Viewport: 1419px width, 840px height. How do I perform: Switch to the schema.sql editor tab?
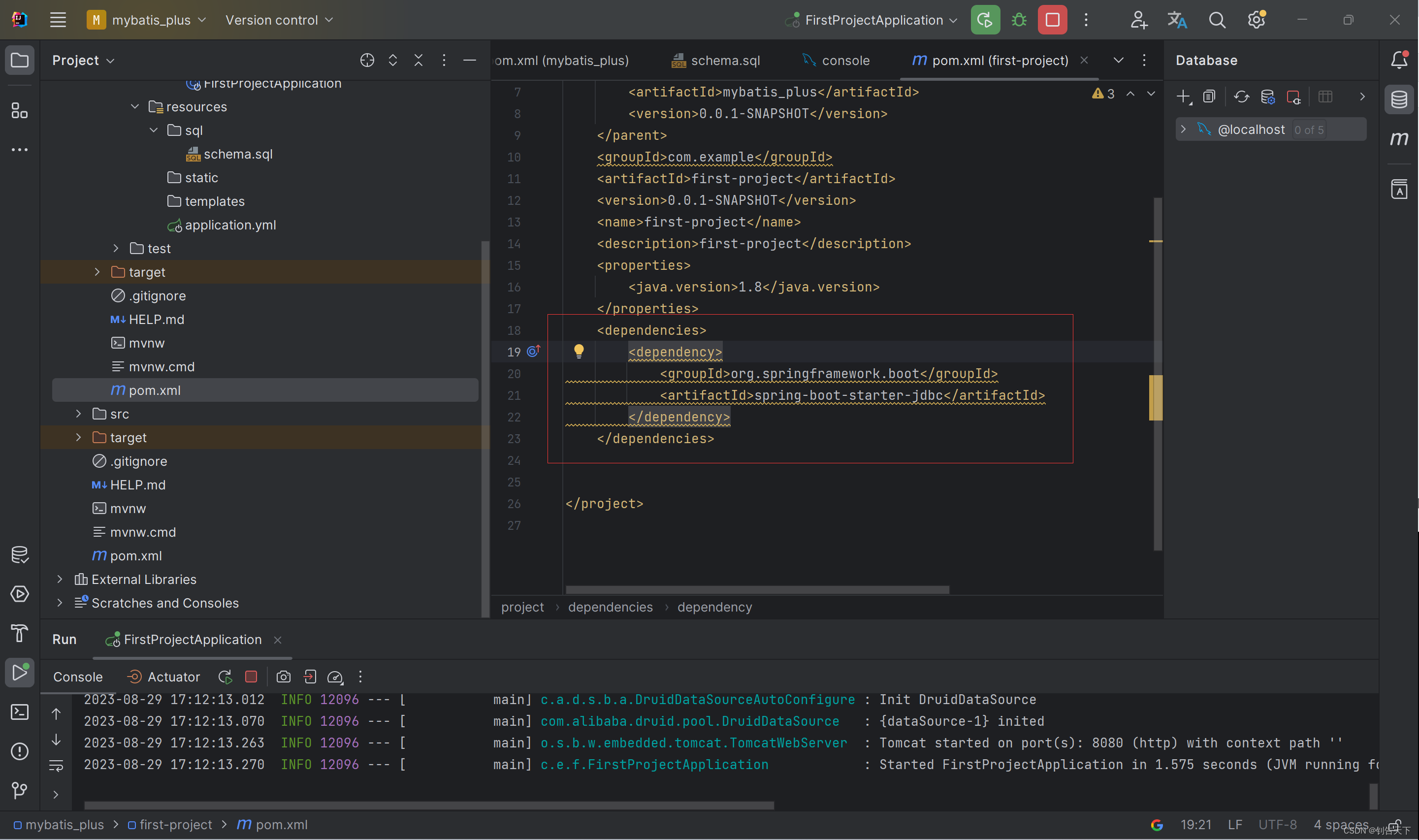[715, 60]
